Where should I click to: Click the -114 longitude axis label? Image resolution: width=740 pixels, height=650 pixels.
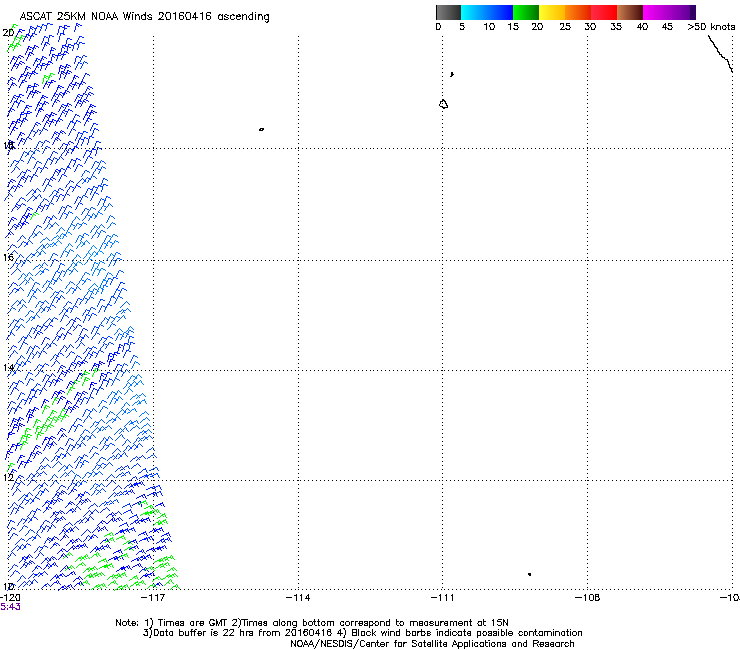click(298, 598)
